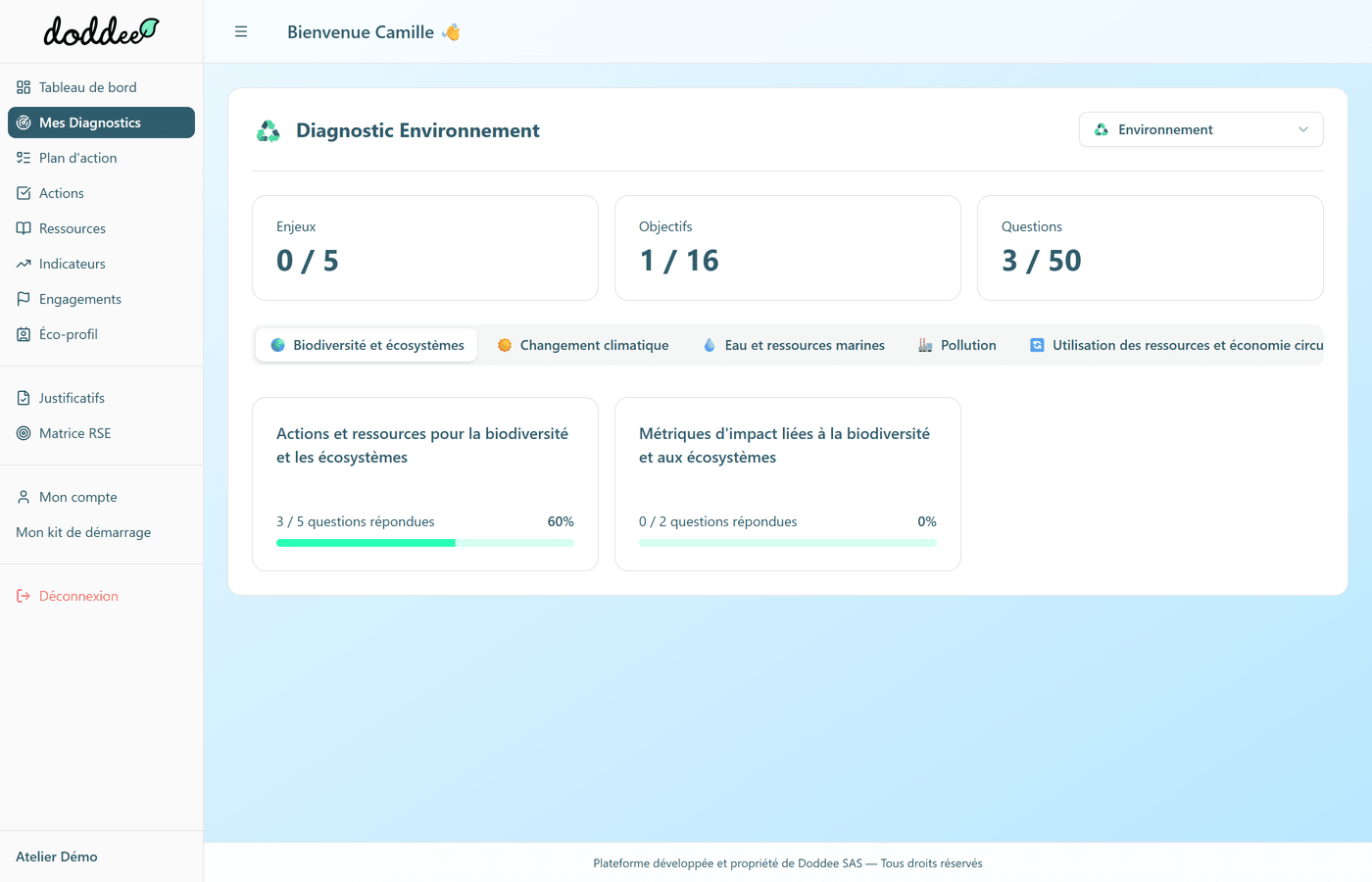Click the recycle icon beside Diagnostic Environnement
1372x882 pixels.
268,131
